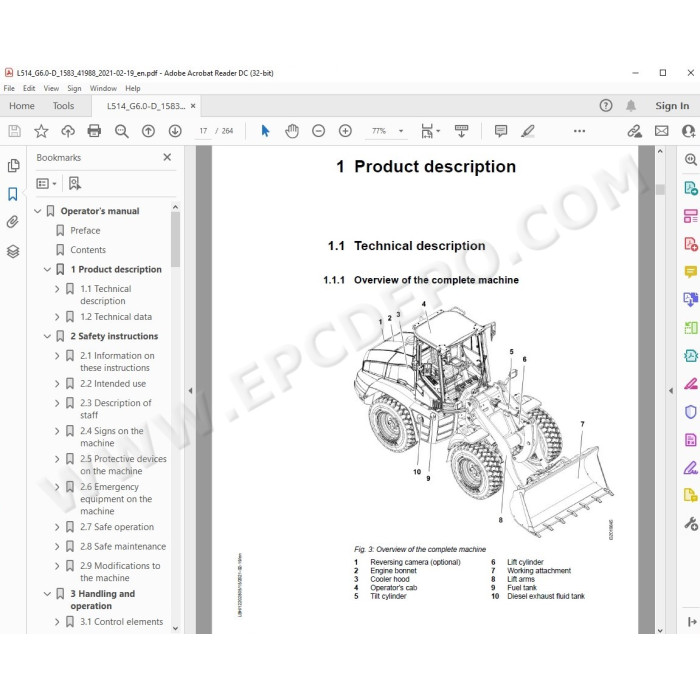This screenshot has height=700, width=700.
Task: Jump to Contents bookmark
Action: [88, 250]
